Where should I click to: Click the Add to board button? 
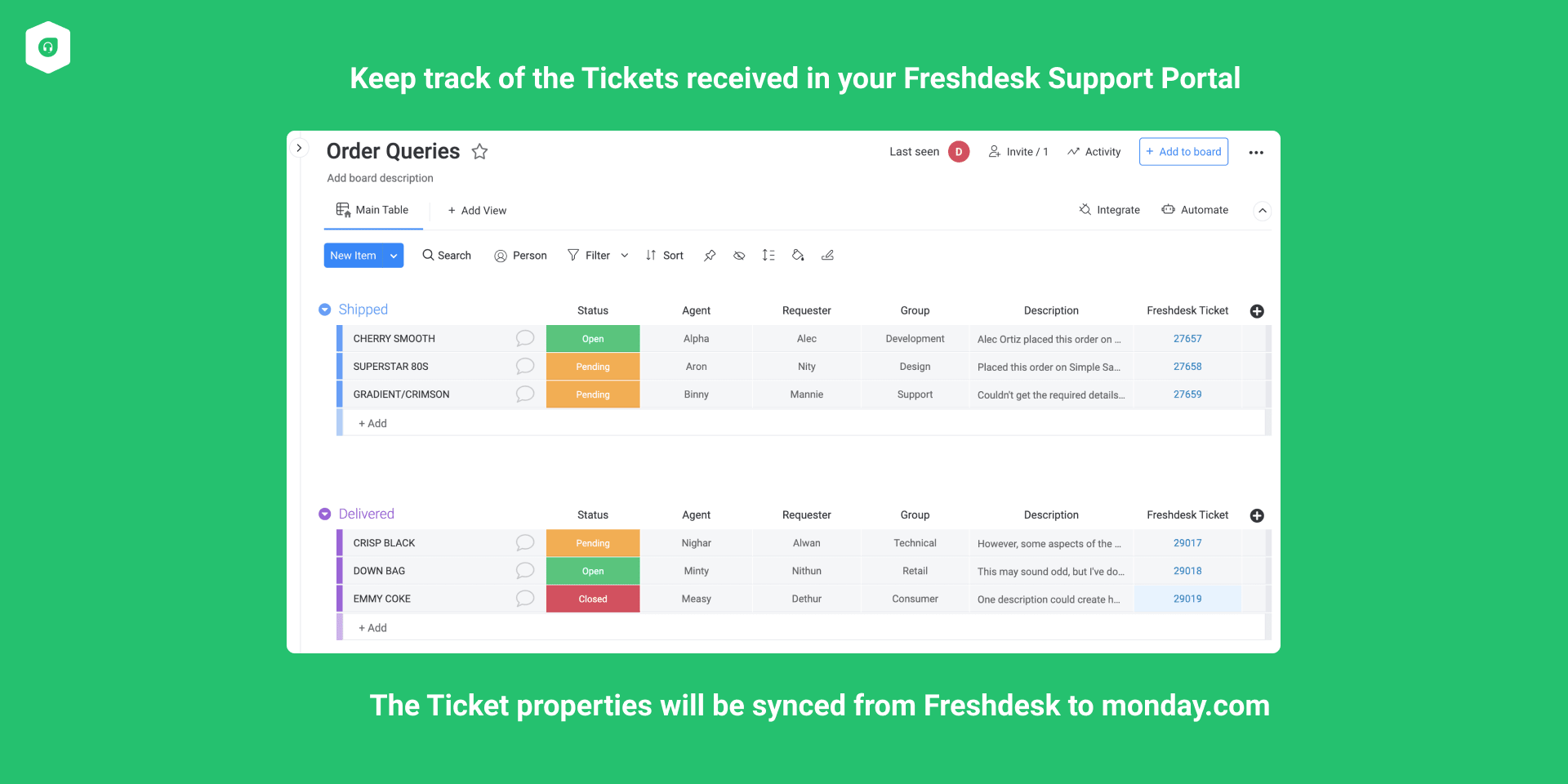[1183, 152]
